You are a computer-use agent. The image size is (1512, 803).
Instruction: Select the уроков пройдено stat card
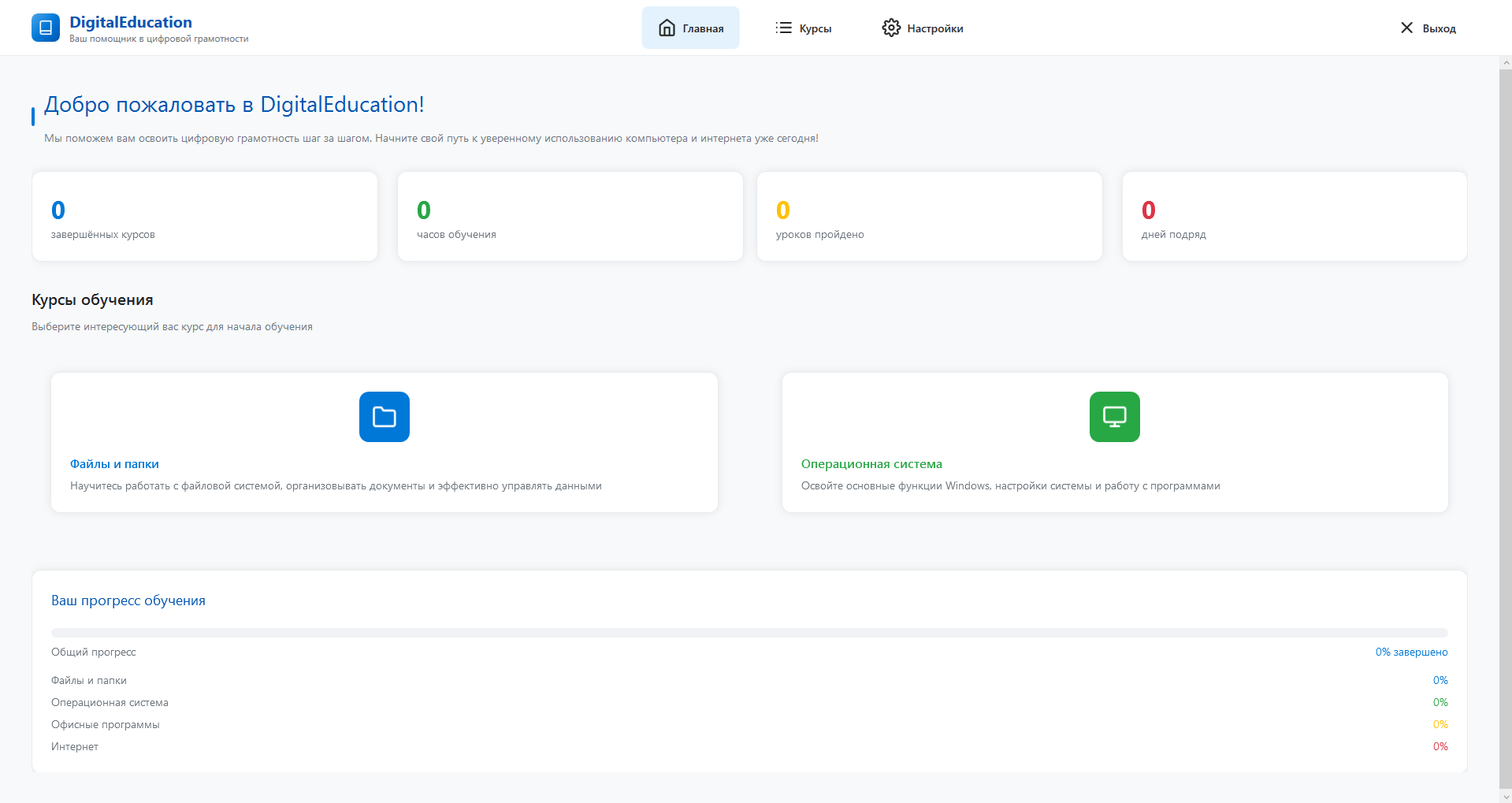[929, 217]
